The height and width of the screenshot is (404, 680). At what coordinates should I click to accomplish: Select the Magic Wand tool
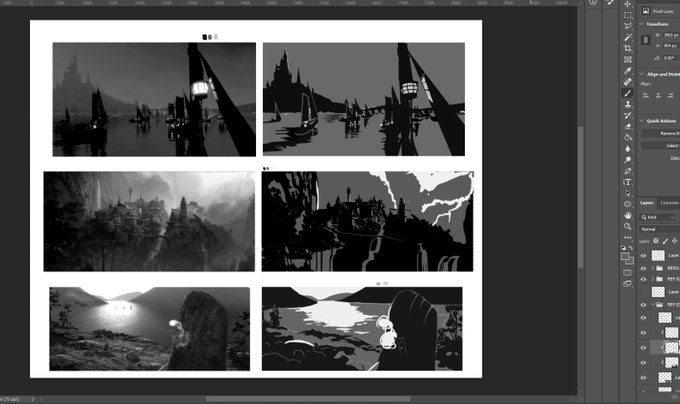(x=628, y=37)
